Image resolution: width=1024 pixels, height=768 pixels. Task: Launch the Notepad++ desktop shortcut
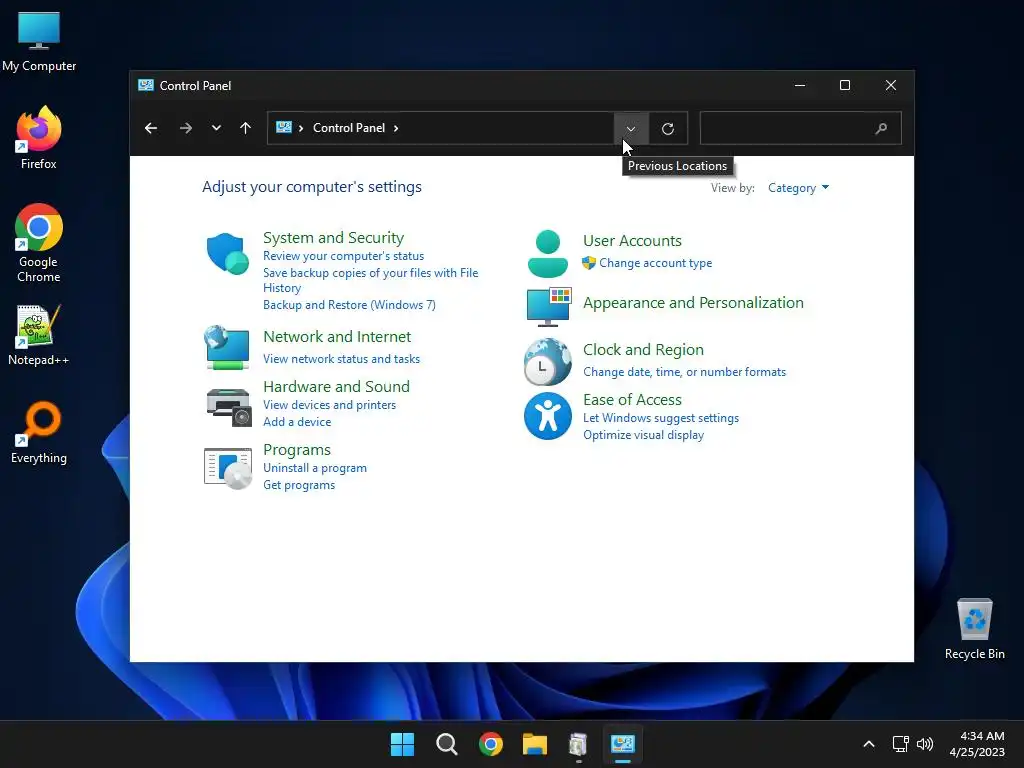39,334
